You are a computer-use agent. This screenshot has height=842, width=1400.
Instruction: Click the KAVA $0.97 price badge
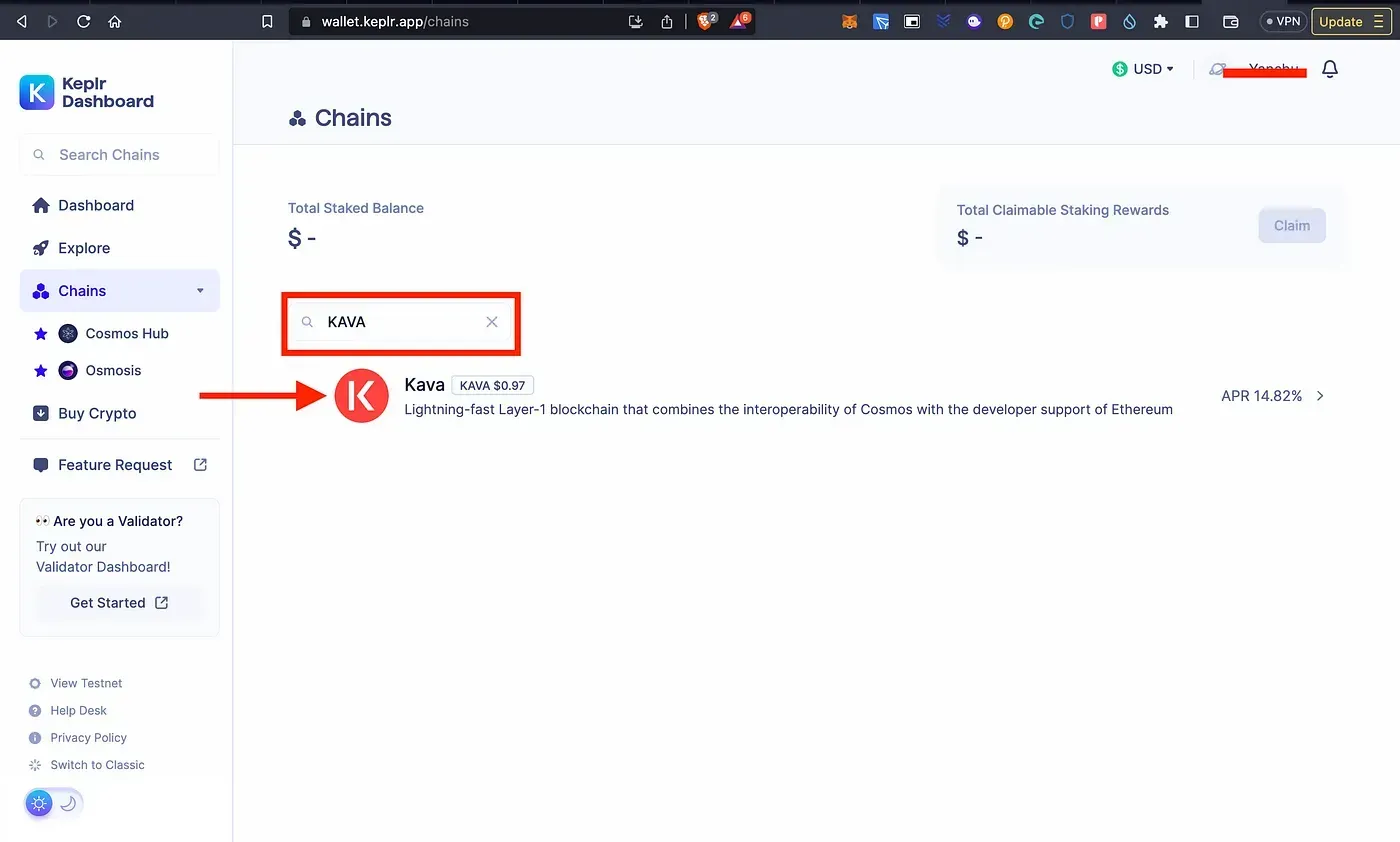(493, 385)
